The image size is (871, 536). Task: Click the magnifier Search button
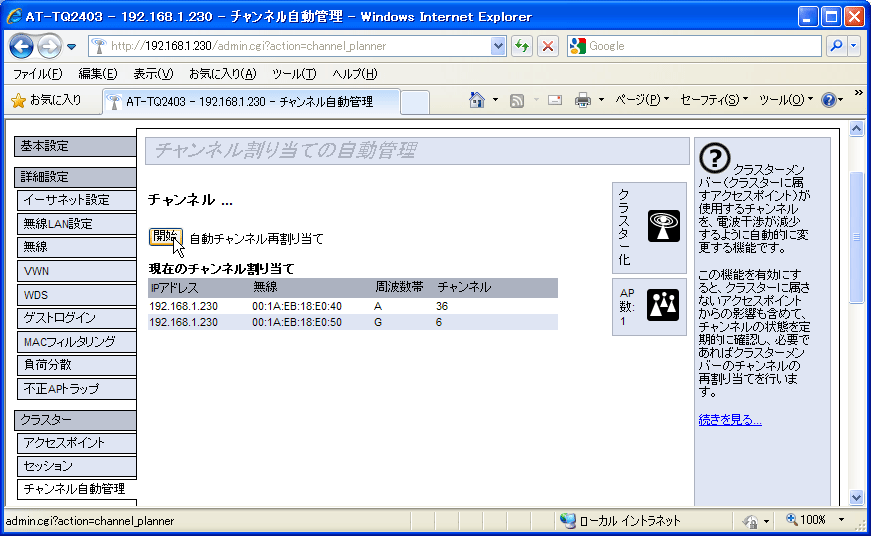click(x=836, y=46)
